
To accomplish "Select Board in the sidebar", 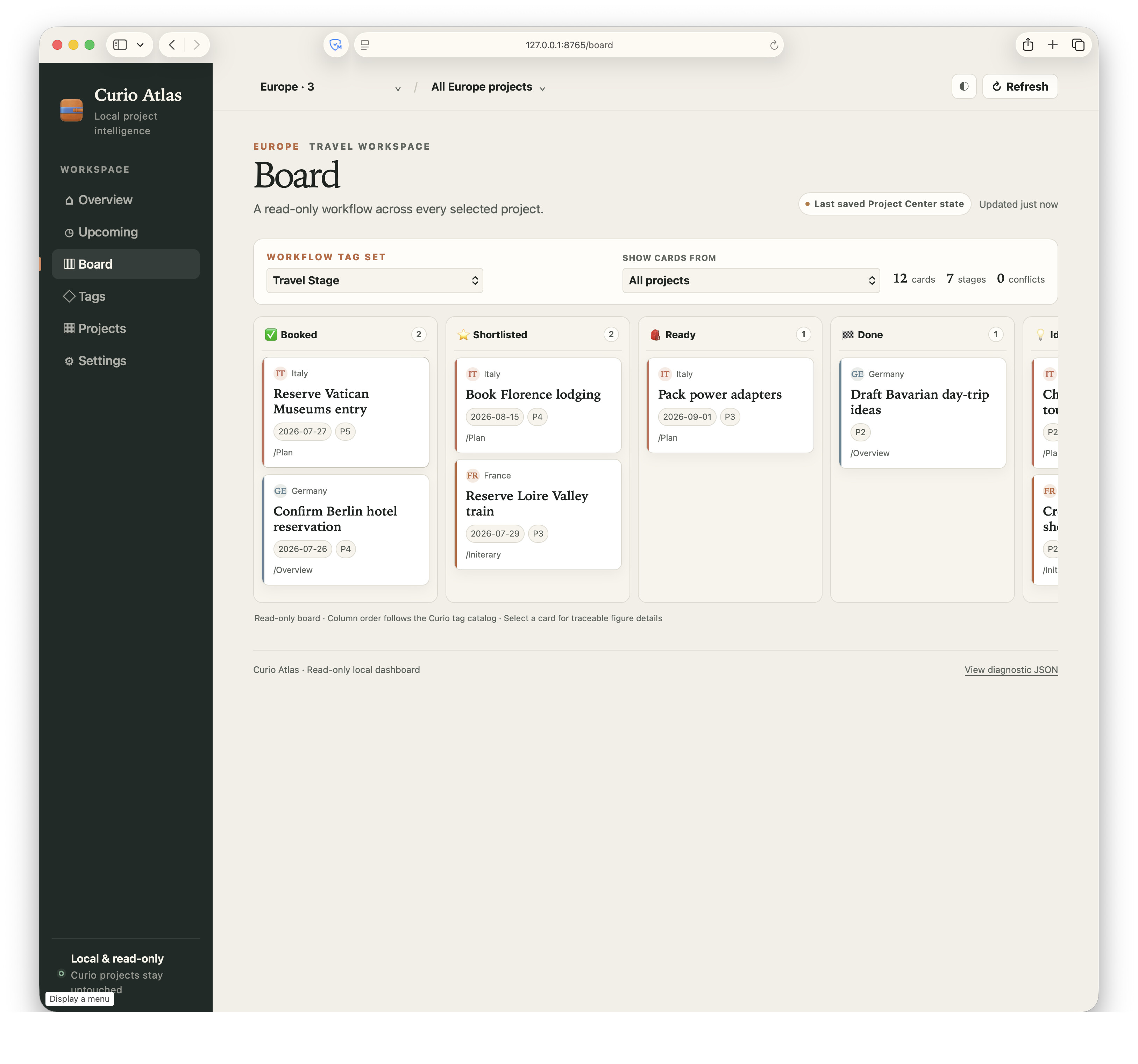I will point(126,264).
